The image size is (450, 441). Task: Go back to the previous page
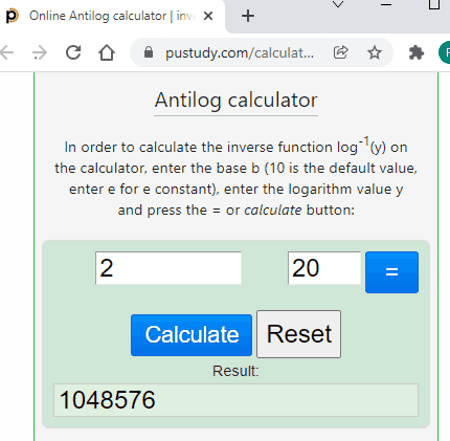[7, 53]
